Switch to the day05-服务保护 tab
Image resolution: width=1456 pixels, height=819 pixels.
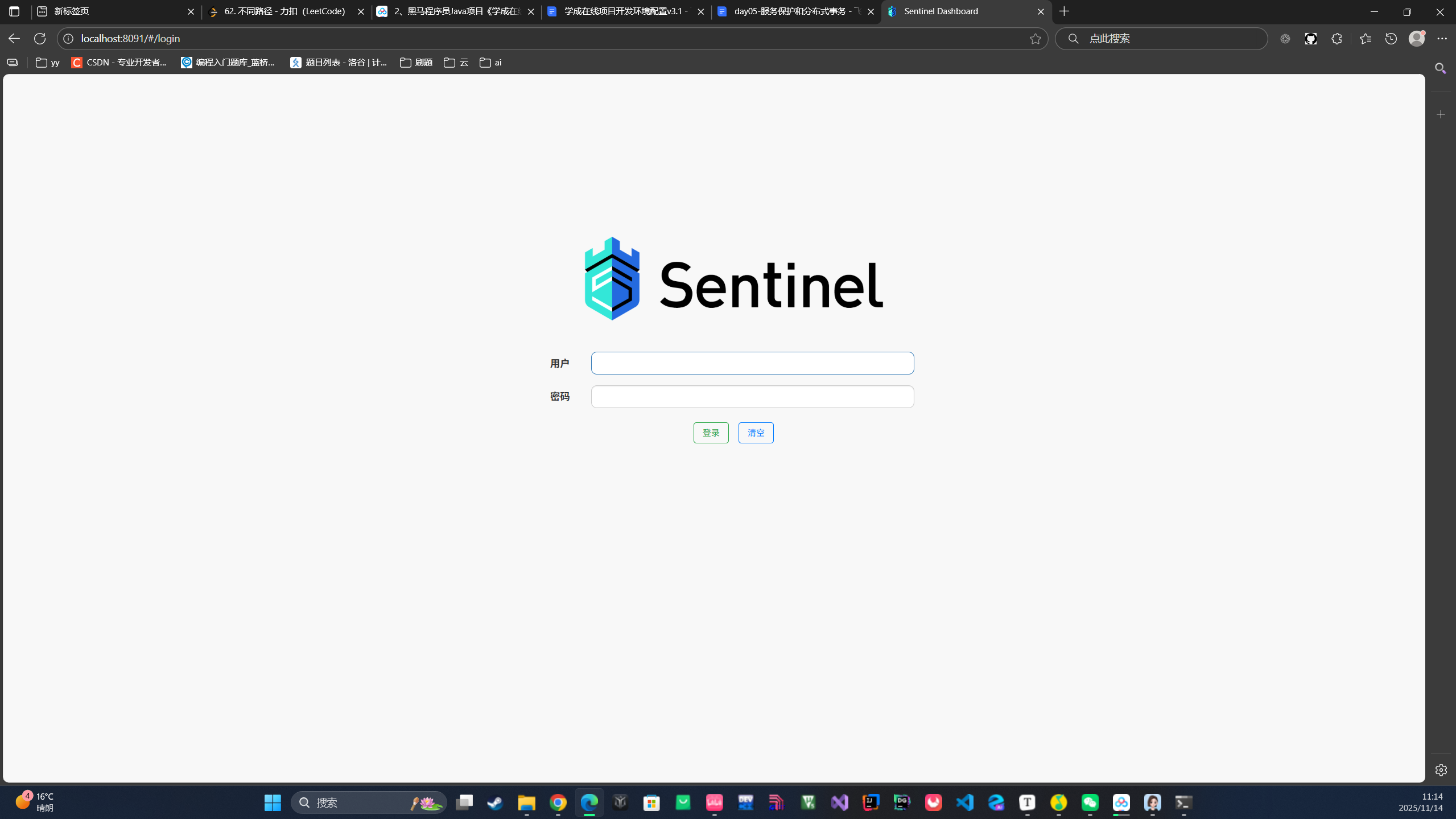coord(791,11)
